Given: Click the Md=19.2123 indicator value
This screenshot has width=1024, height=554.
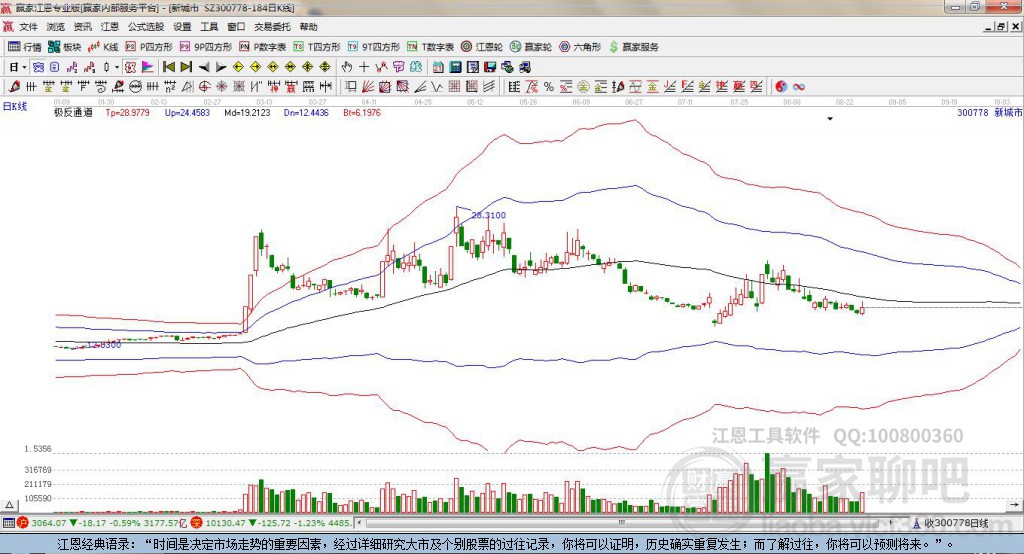Looking at the screenshot, I should (247, 112).
